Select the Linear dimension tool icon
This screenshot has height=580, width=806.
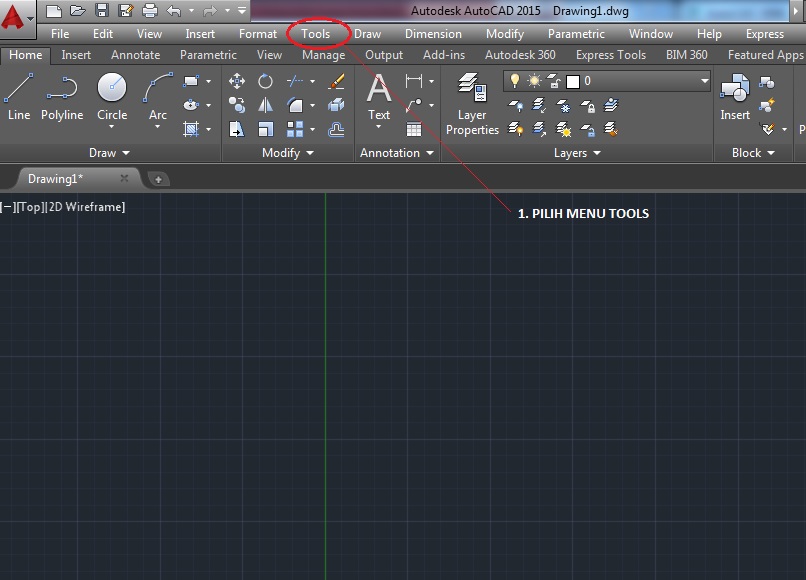pyautogui.click(x=414, y=81)
